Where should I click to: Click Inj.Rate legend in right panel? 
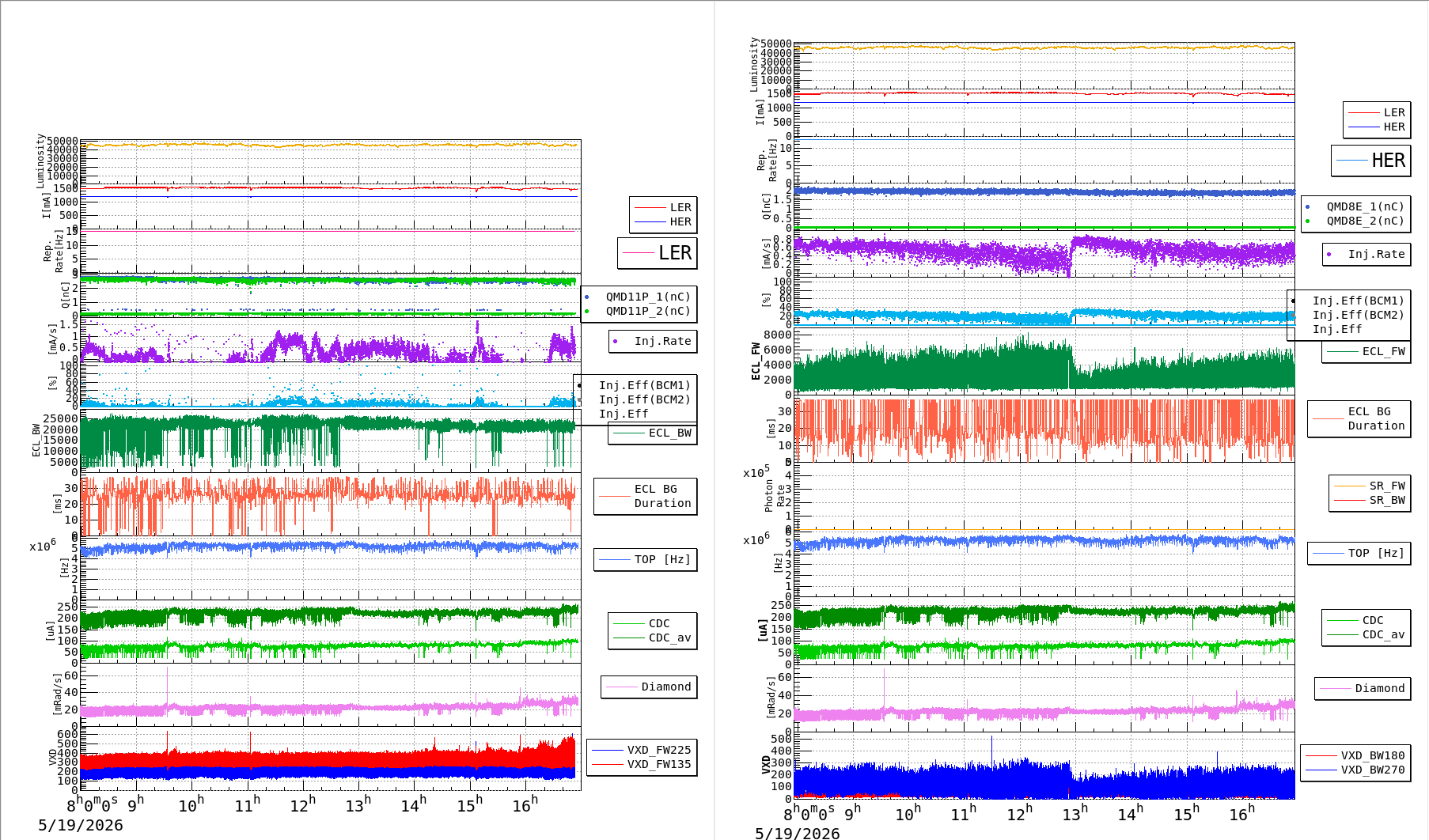pyautogui.click(x=1366, y=254)
